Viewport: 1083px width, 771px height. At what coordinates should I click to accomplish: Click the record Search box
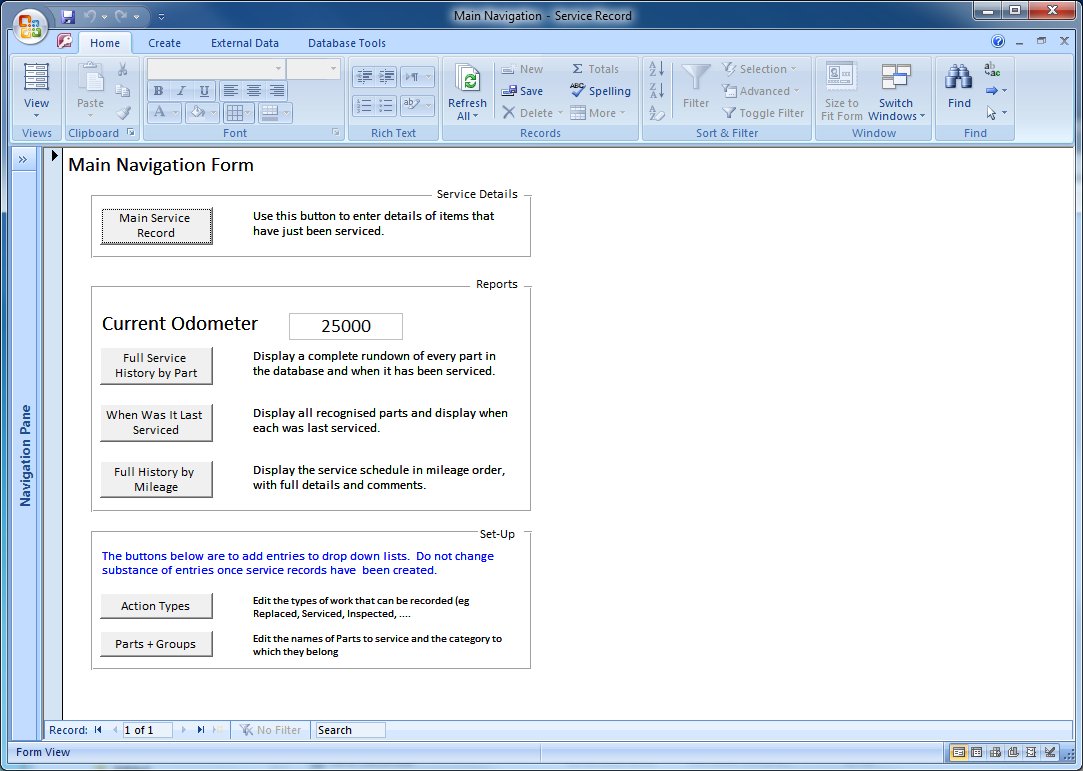(350, 730)
